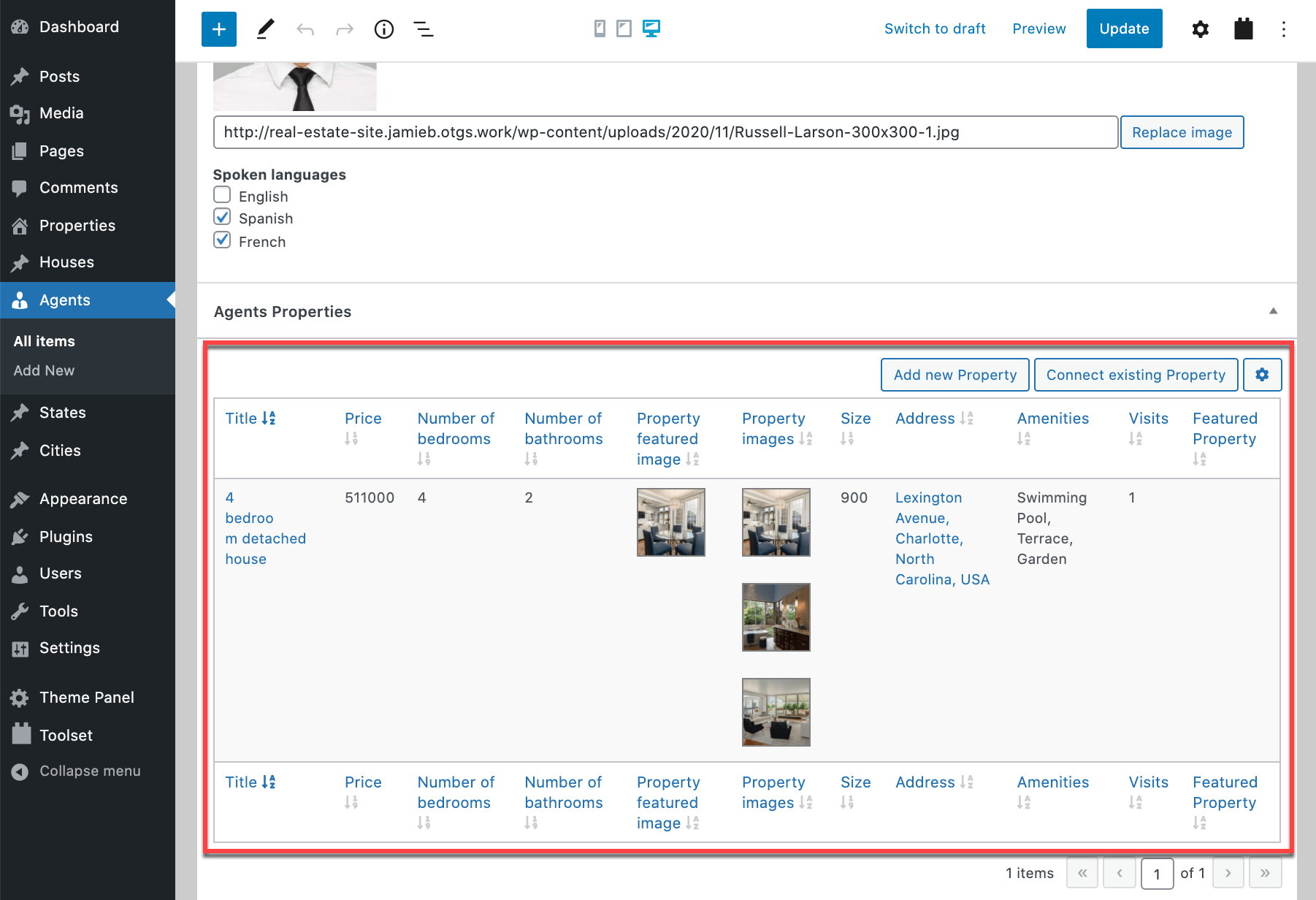The height and width of the screenshot is (900, 1316).
Task: Click Replace image button
Action: tap(1182, 132)
